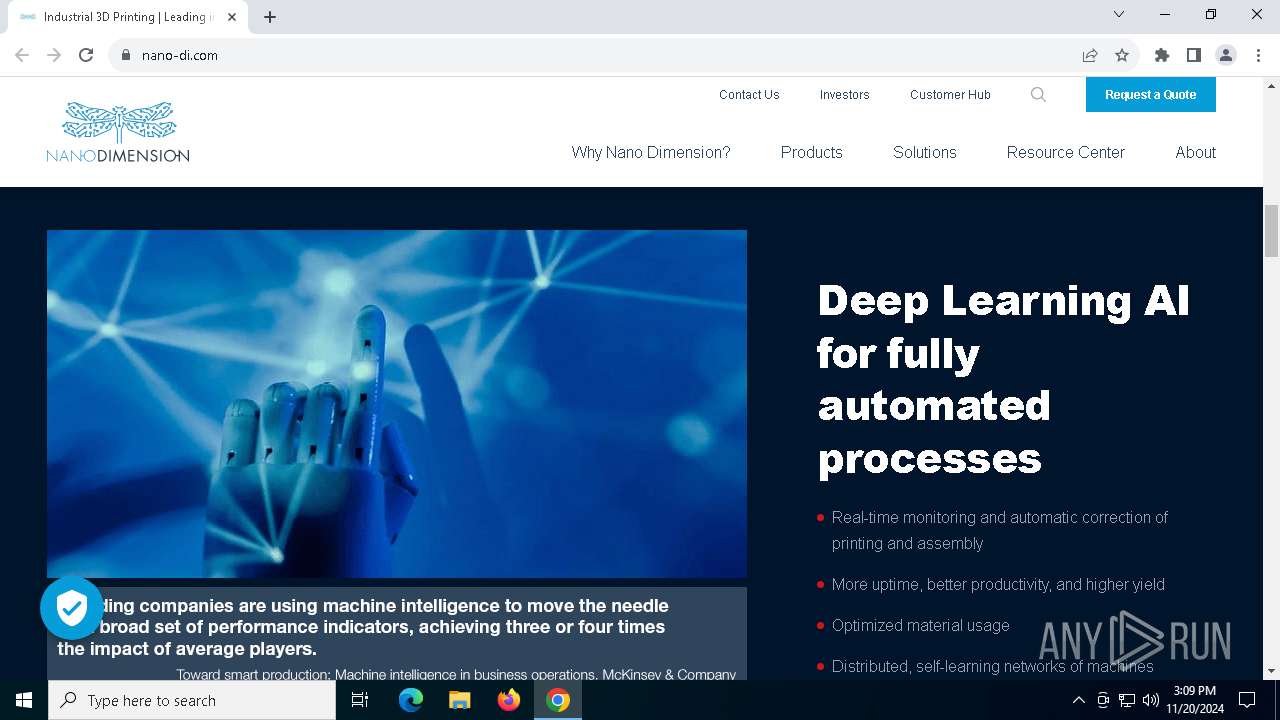Open the volume control in system tray
1280x720 pixels.
point(1151,700)
